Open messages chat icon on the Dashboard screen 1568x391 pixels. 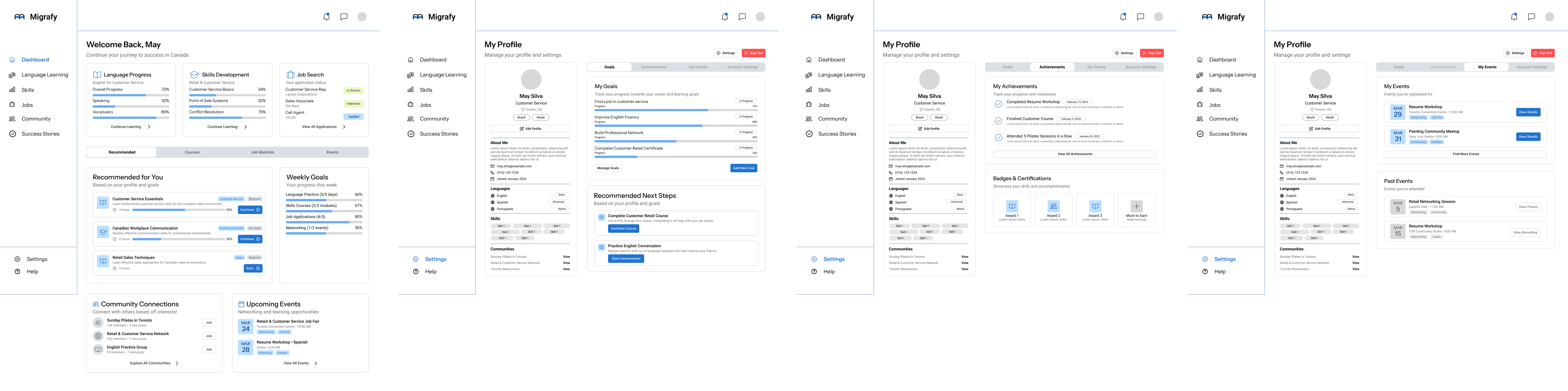344,17
